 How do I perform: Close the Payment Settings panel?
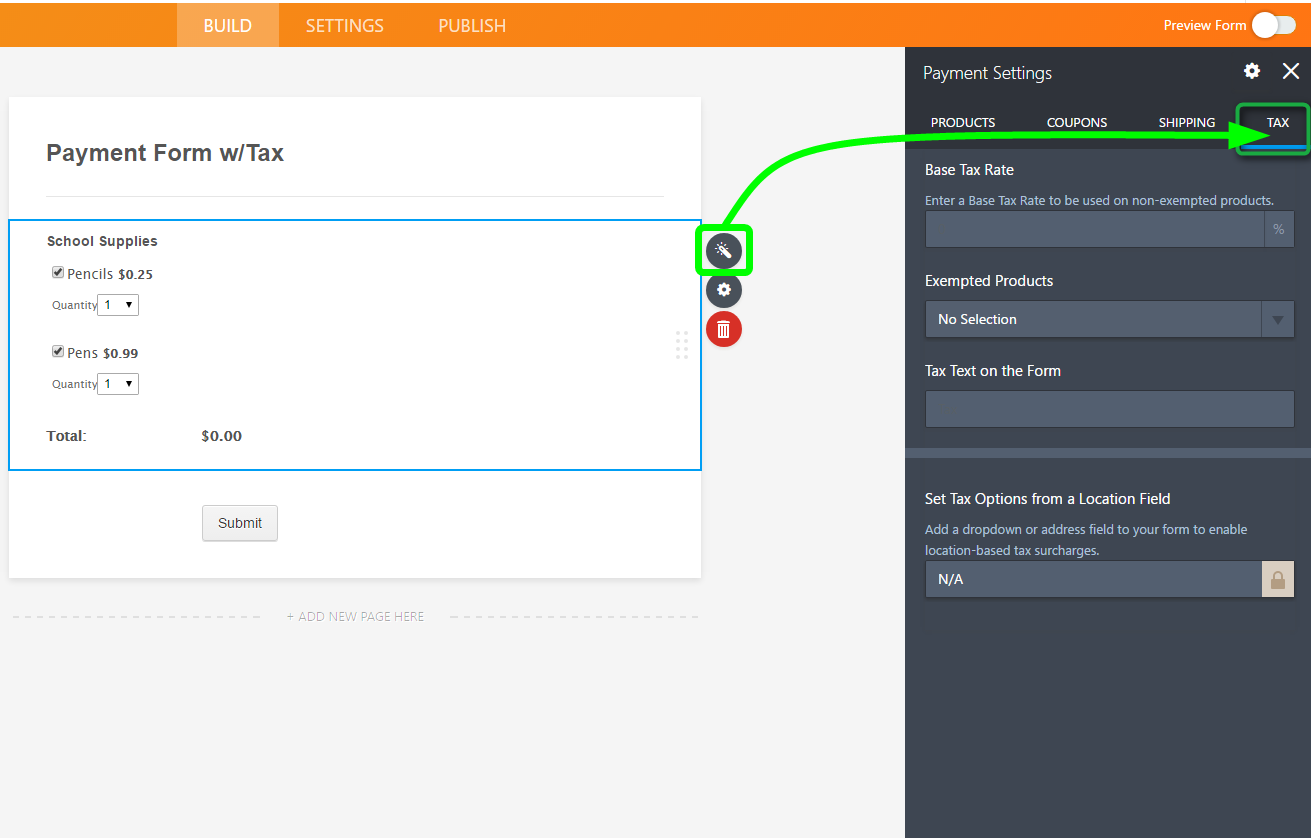click(1291, 71)
